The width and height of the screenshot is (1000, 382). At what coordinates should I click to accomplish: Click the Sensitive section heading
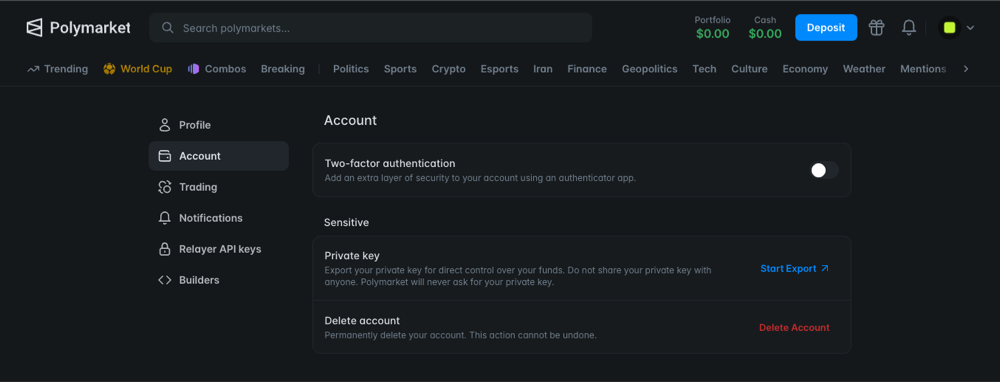tap(346, 223)
